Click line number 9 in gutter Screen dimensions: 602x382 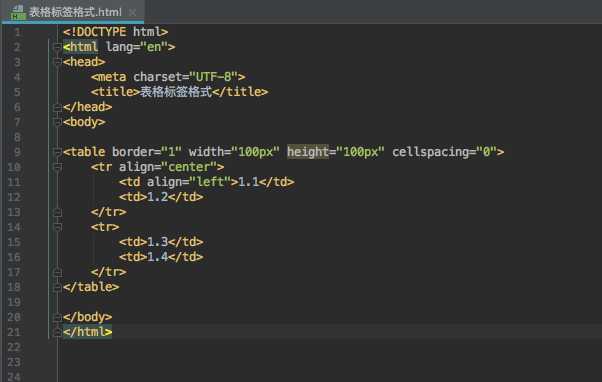pos(17,152)
